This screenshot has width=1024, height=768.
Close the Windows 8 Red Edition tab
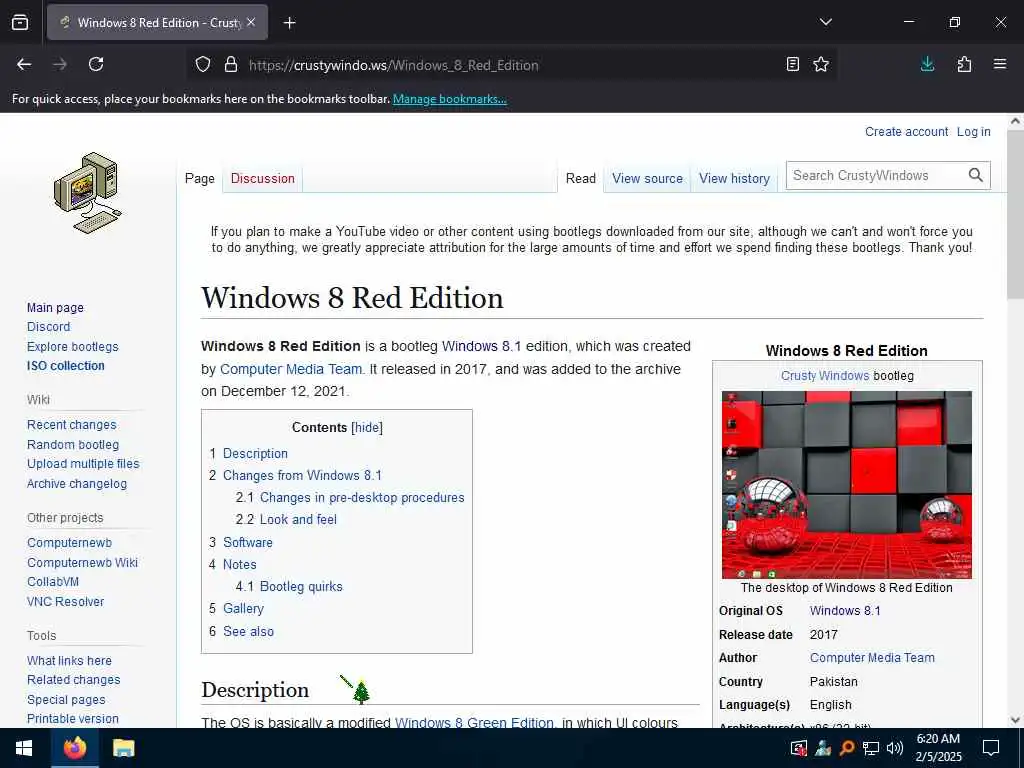(x=251, y=22)
